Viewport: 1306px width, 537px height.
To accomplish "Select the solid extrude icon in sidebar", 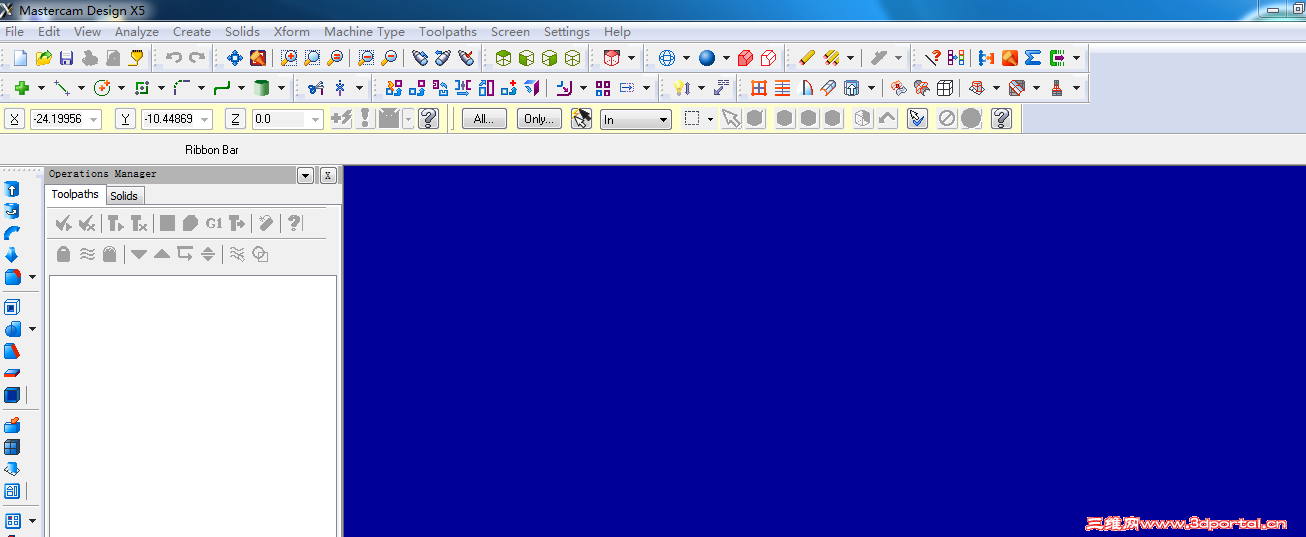I will coord(12,189).
